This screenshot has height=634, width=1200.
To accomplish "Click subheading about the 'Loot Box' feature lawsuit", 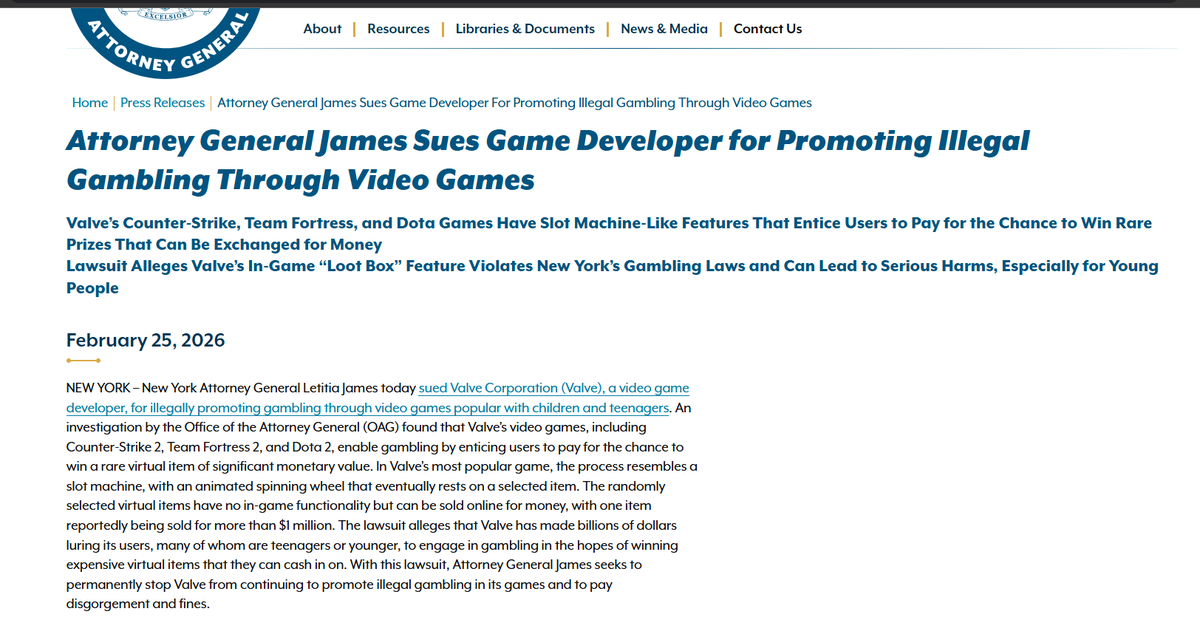I will pyautogui.click(x=612, y=277).
